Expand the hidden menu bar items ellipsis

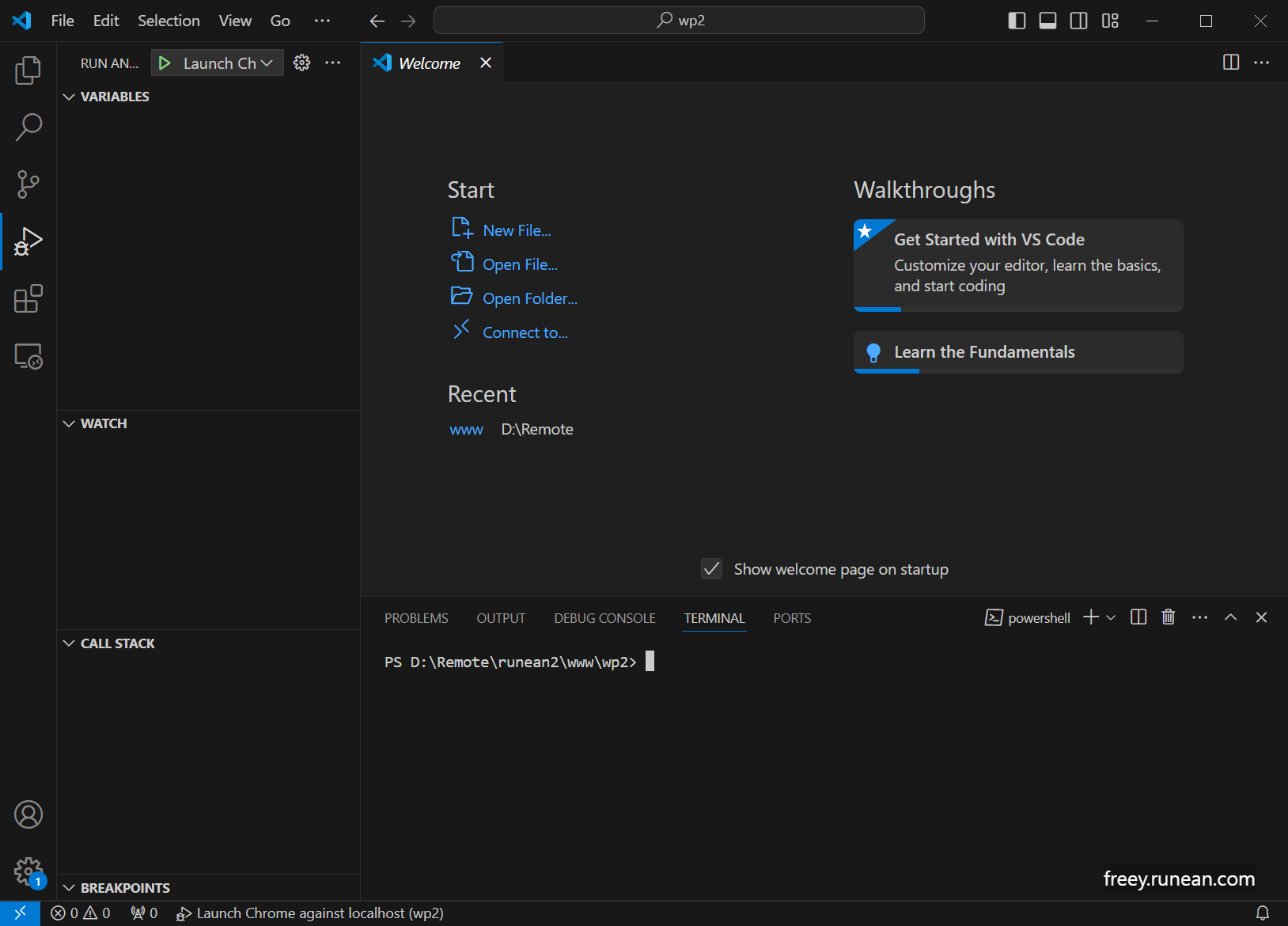click(x=322, y=21)
